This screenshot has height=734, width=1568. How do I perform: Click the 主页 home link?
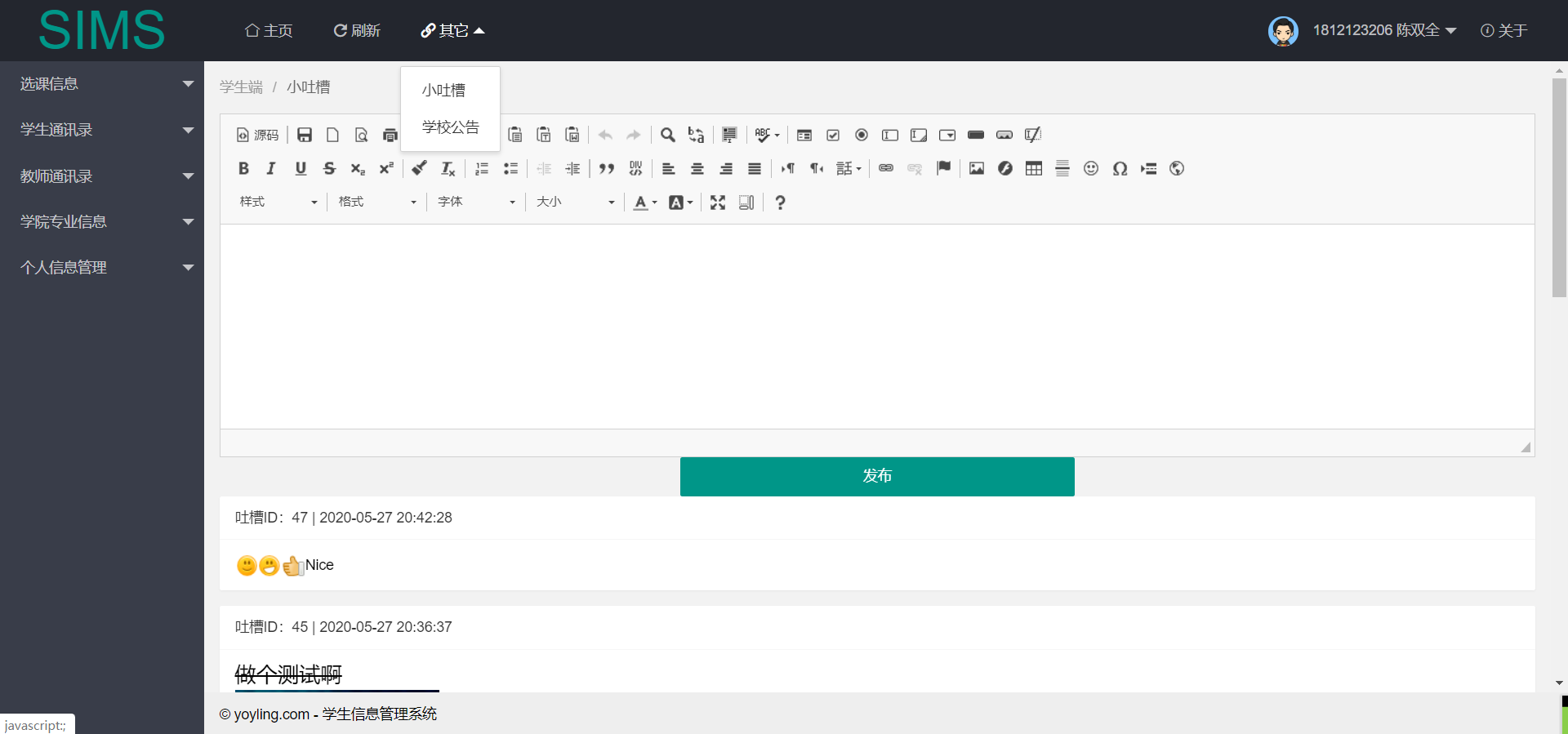pyautogui.click(x=269, y=31)
